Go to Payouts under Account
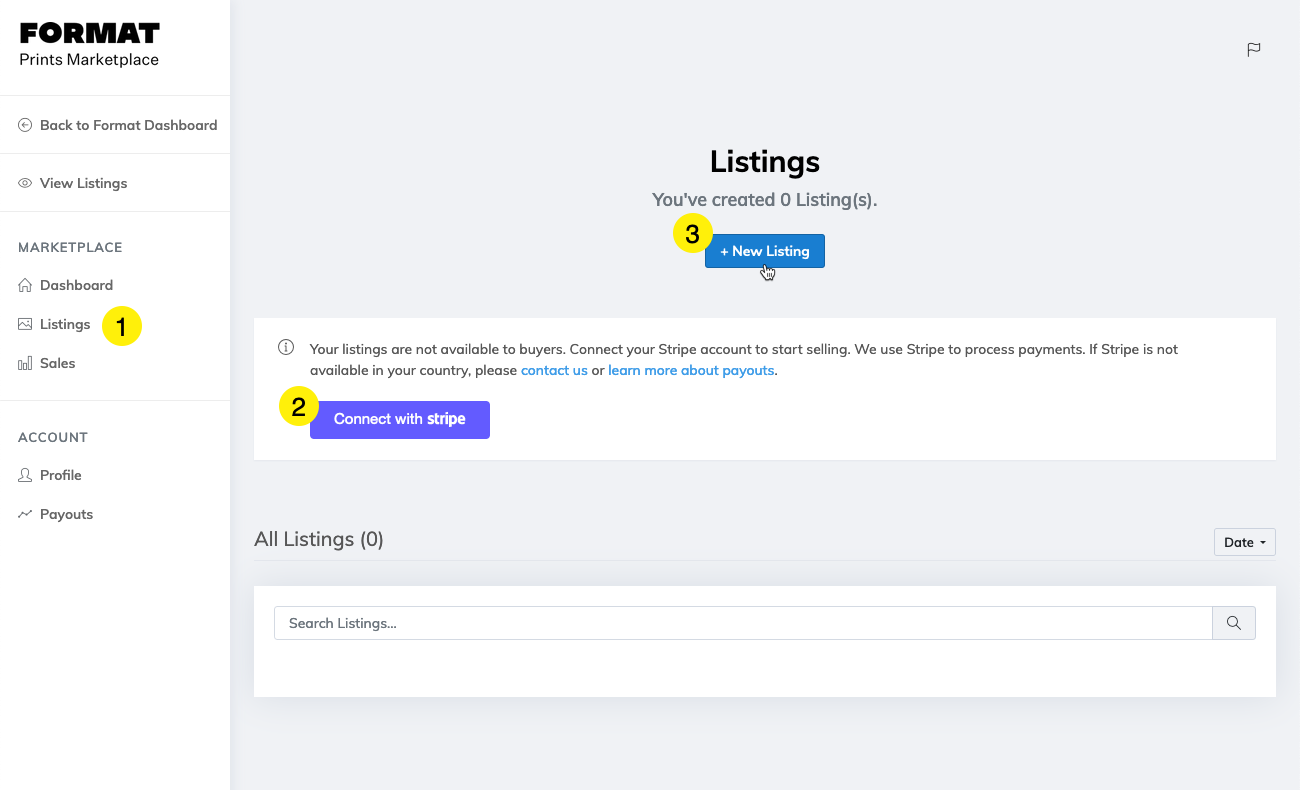Viewport: 1300px width, 790px height. coord(66,514)
